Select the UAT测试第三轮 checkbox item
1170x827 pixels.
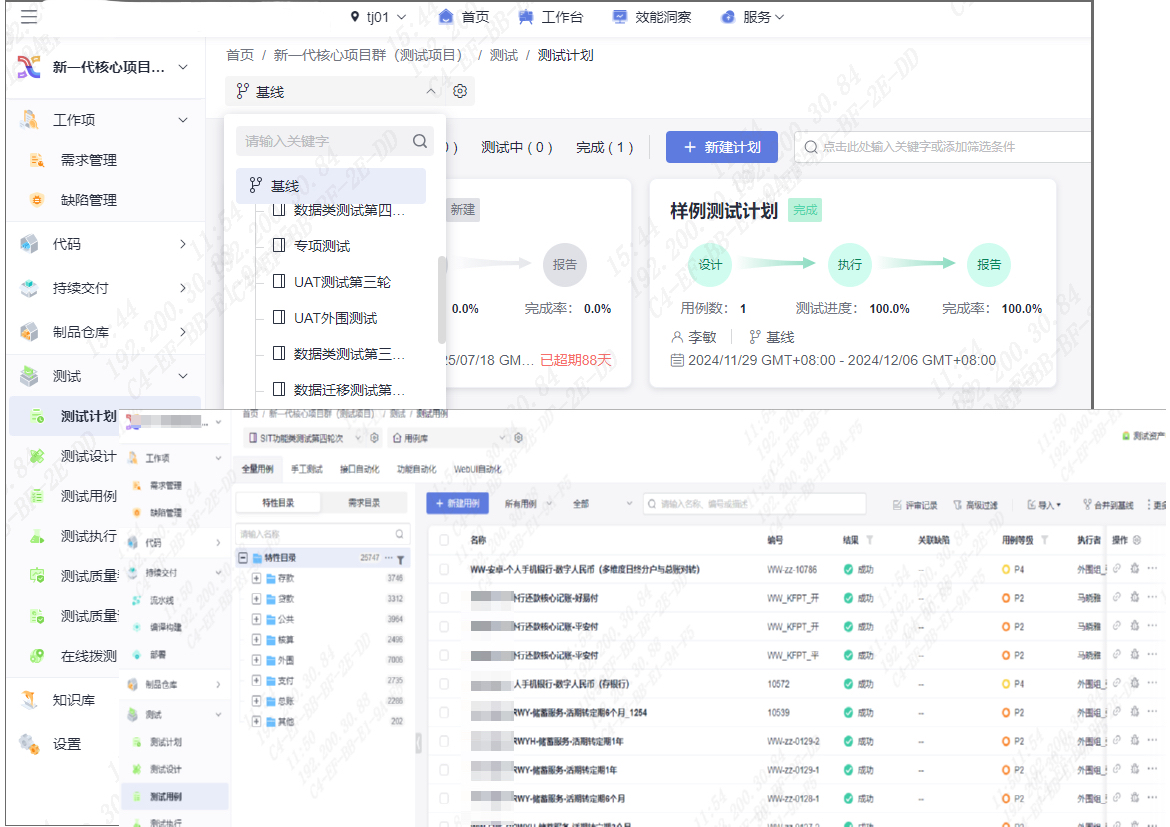tap(278, 281)
